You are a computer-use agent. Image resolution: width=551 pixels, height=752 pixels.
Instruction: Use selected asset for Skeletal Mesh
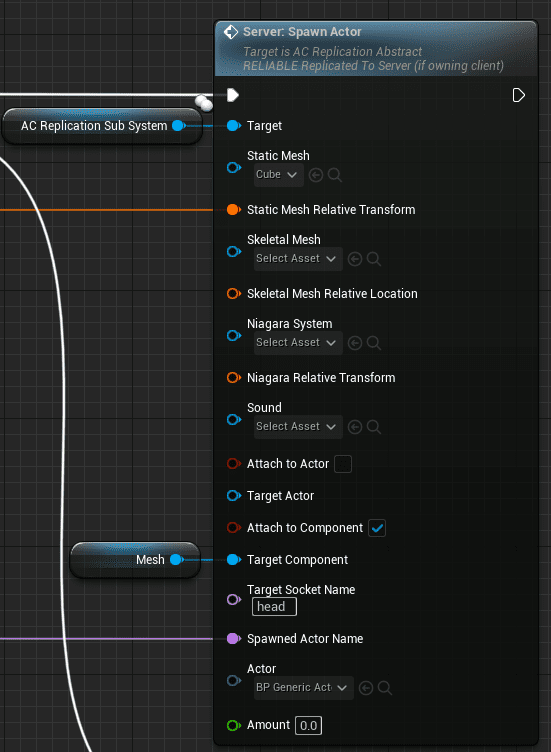coord(355,259)
